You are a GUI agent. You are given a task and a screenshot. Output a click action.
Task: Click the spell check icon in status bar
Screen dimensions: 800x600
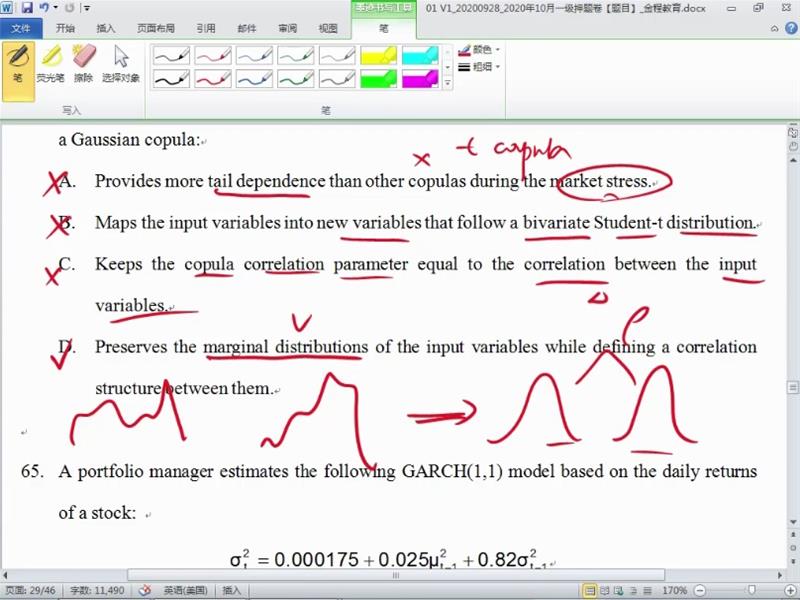(145, 591)
